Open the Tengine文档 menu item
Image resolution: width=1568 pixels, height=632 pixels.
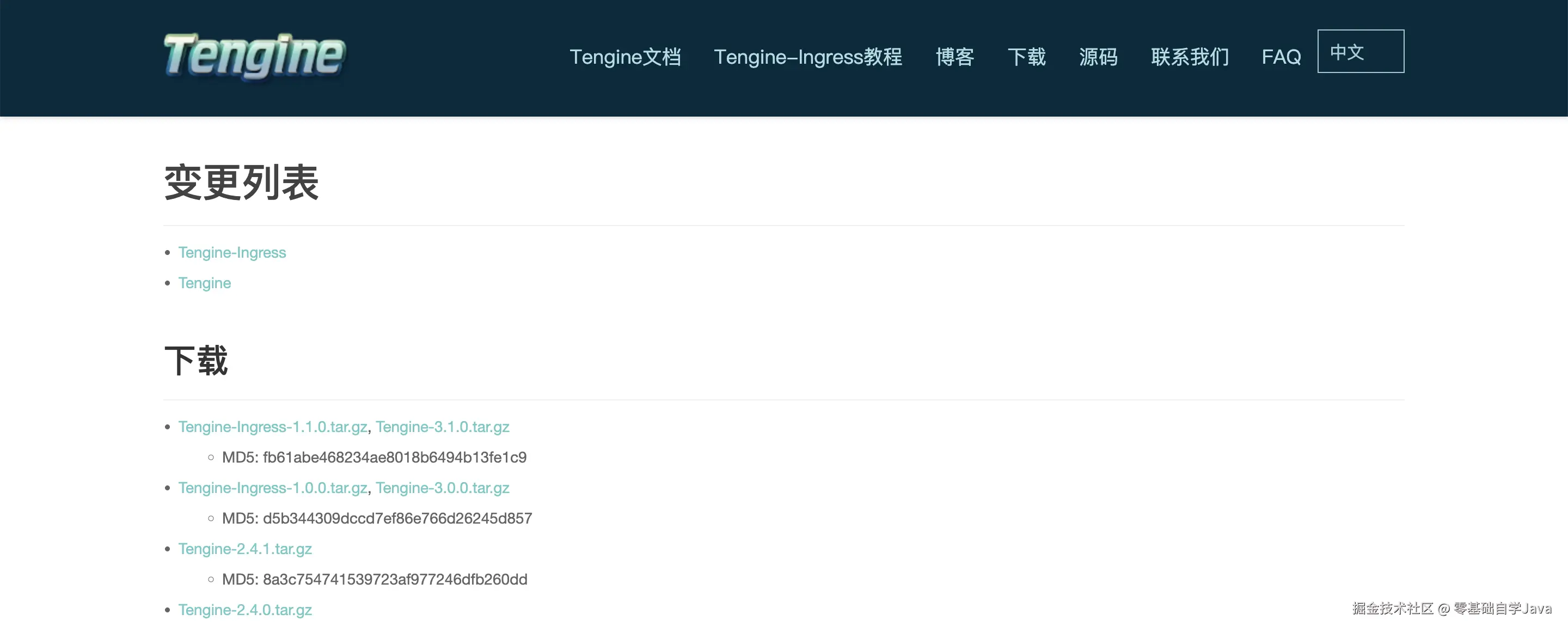coord(624,57)
